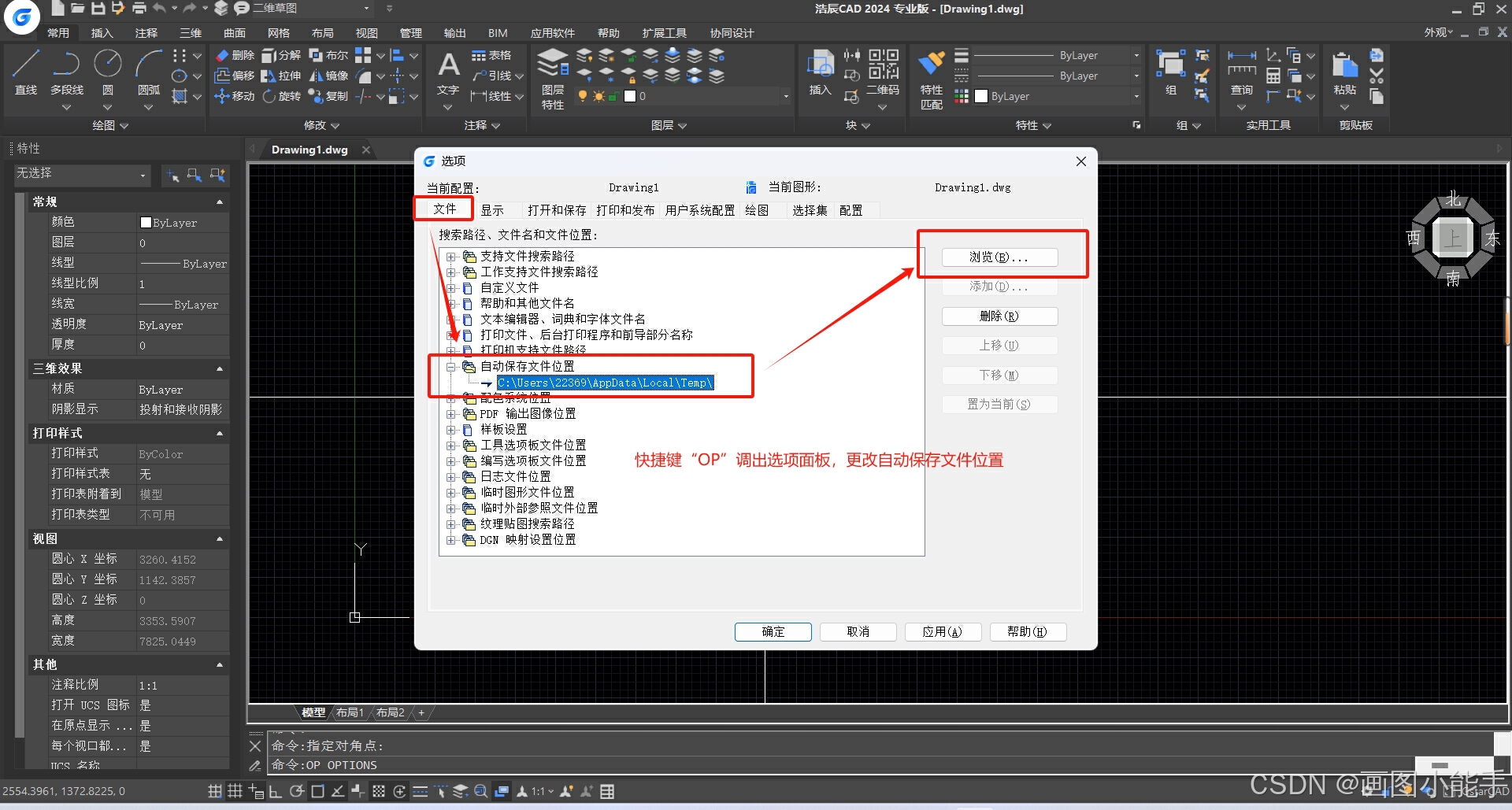Click the 偏移 (Offset) tool

[235, 76]
